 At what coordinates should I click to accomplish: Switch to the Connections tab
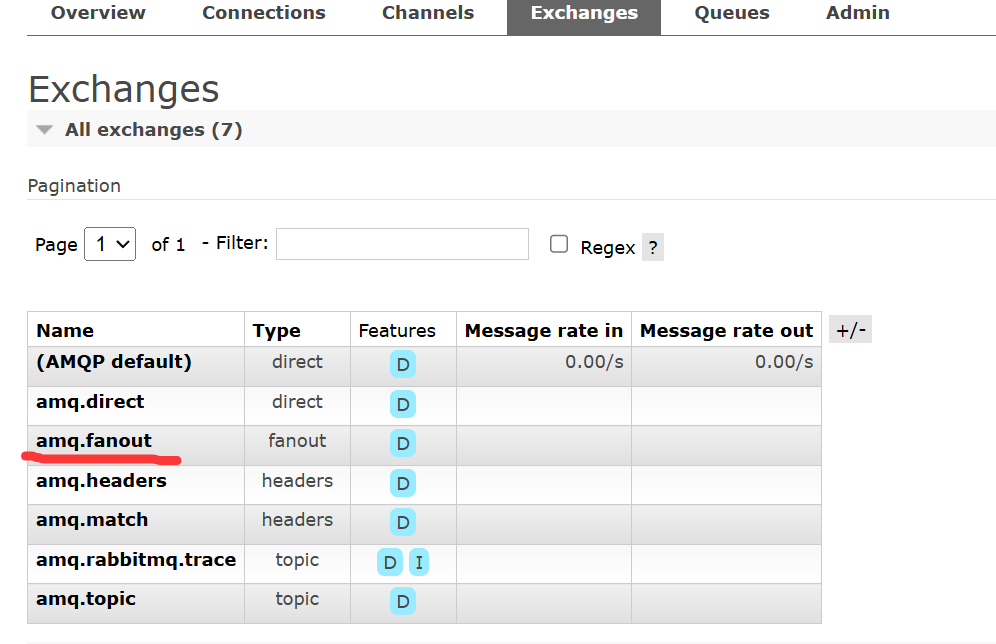pos(264,13)
